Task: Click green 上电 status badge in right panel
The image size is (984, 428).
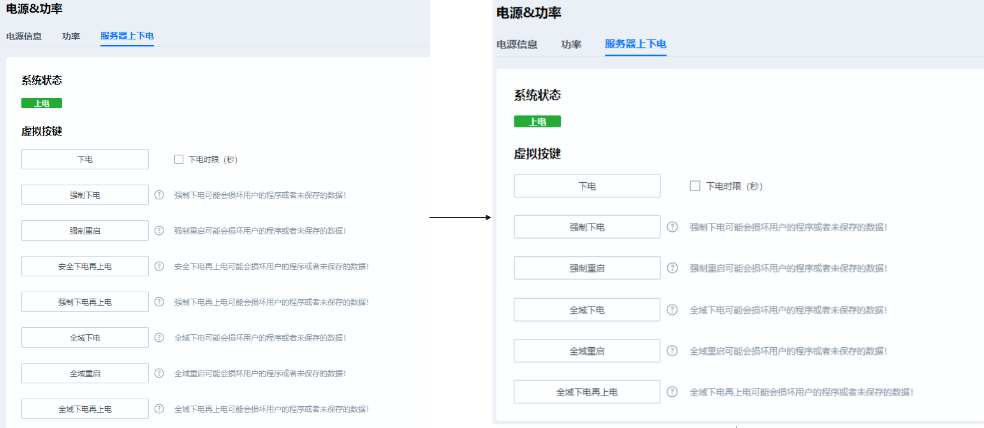Action: (x=537, y=122)
